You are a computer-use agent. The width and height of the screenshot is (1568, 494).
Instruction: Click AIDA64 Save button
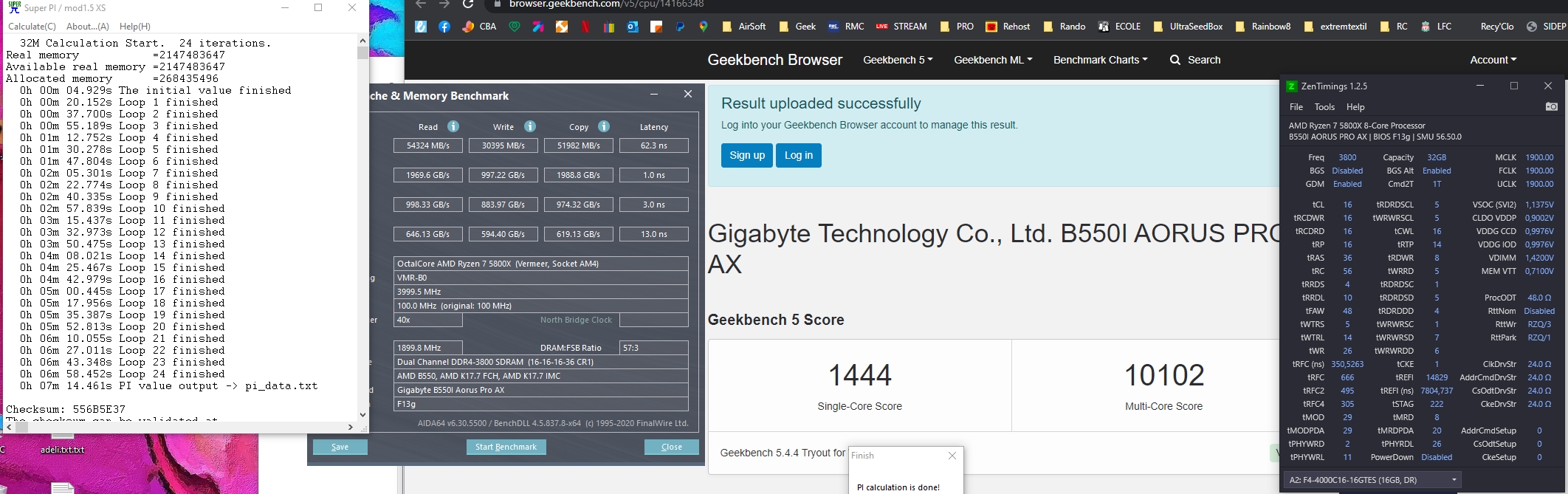click(x=340, y=447)
